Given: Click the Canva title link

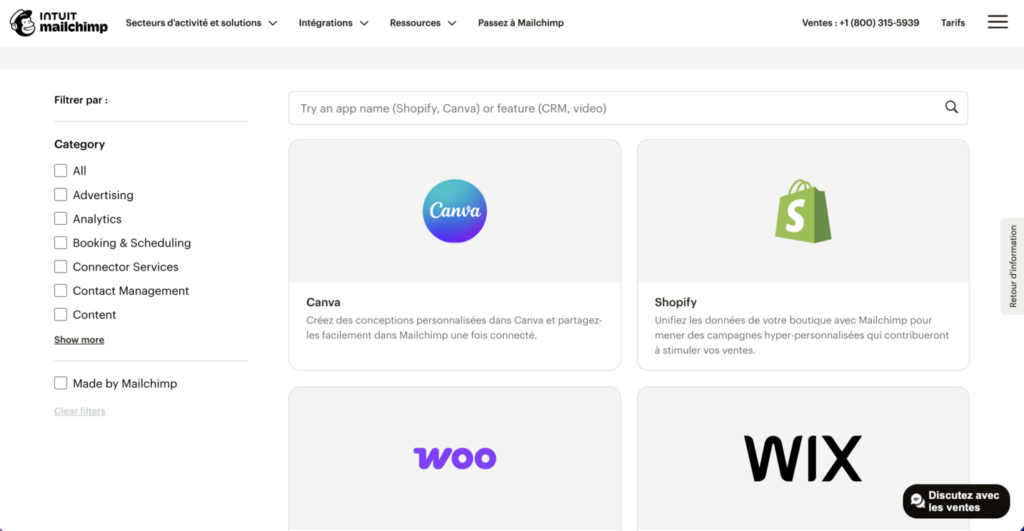Looking at the screenshot, I should [x=323, y=302].
